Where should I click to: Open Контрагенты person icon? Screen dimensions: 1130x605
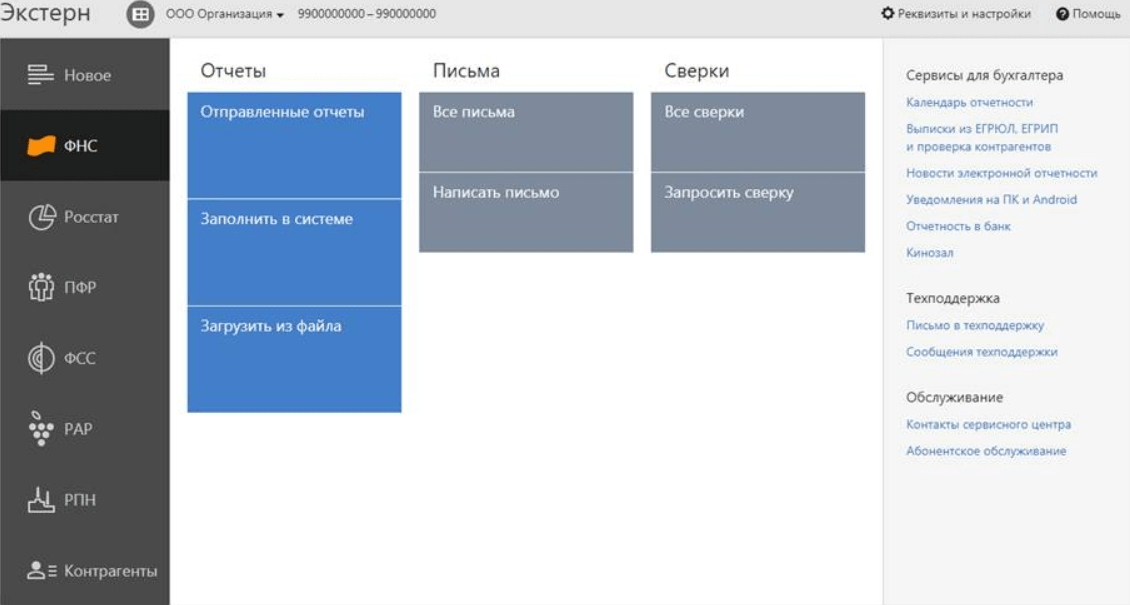[40, 570]
